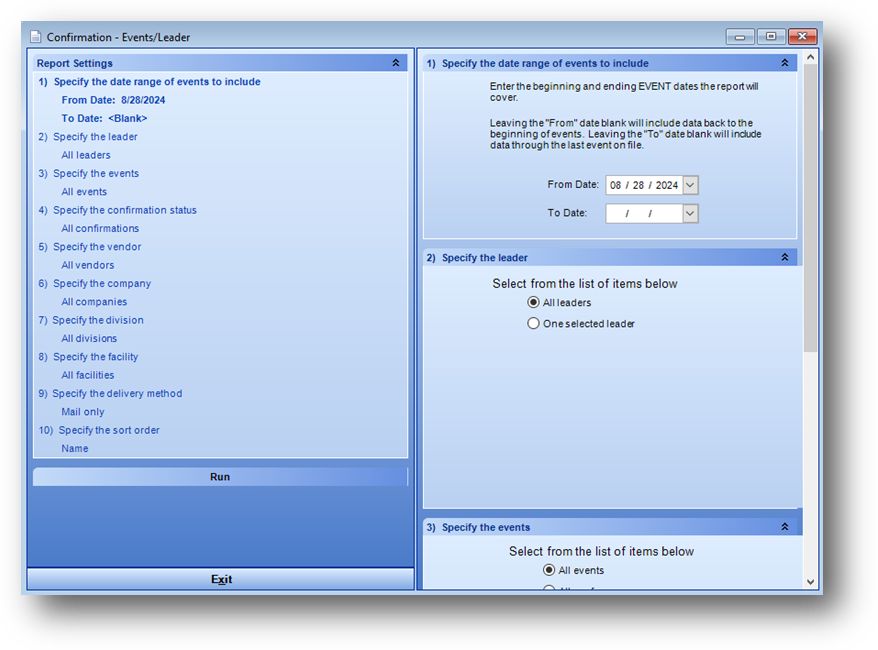Go to step 3 Specify the events
The width and height of the screenshot is (878, 650).
pyautogui.click(x=88, y=174)
